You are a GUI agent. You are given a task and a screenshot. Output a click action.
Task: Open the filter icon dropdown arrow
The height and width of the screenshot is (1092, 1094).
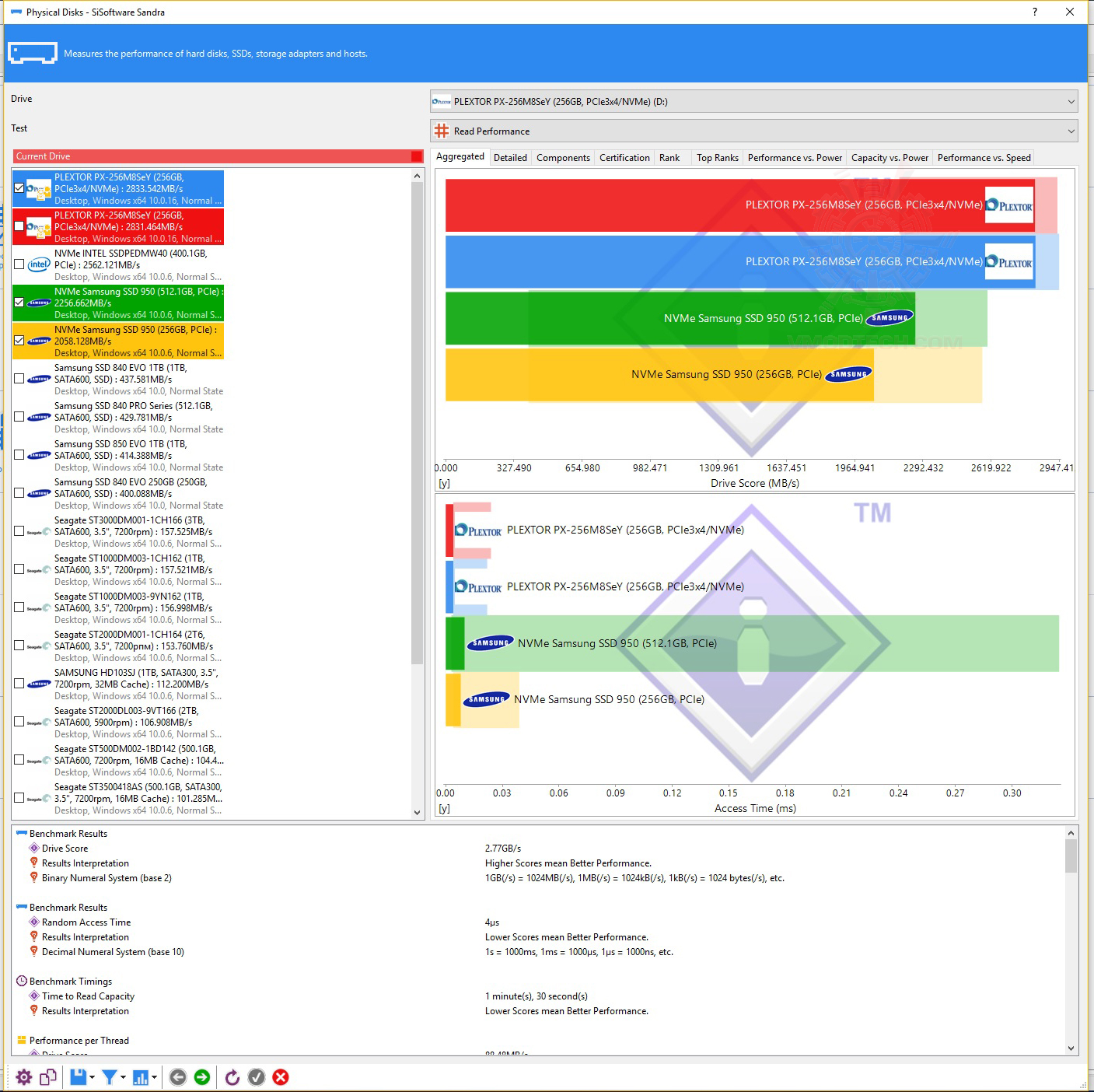click(x=123, y=1078)
